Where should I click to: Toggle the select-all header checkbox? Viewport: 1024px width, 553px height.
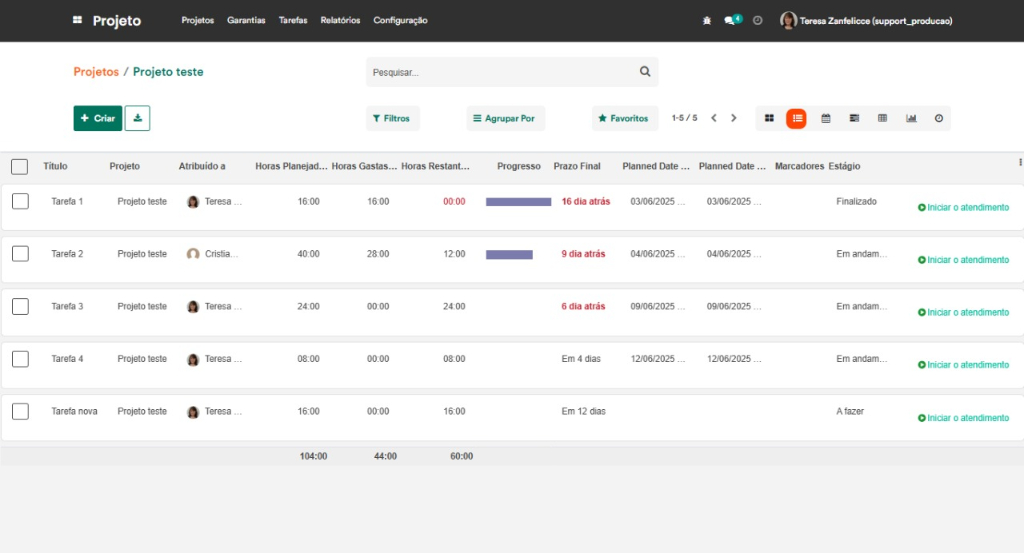[19, 166]
